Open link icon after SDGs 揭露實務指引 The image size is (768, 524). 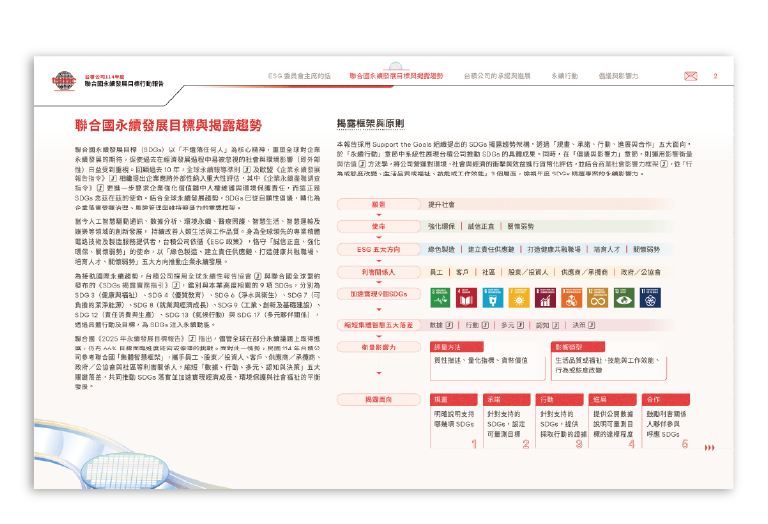pyautogui.click(x=175, y=286)
